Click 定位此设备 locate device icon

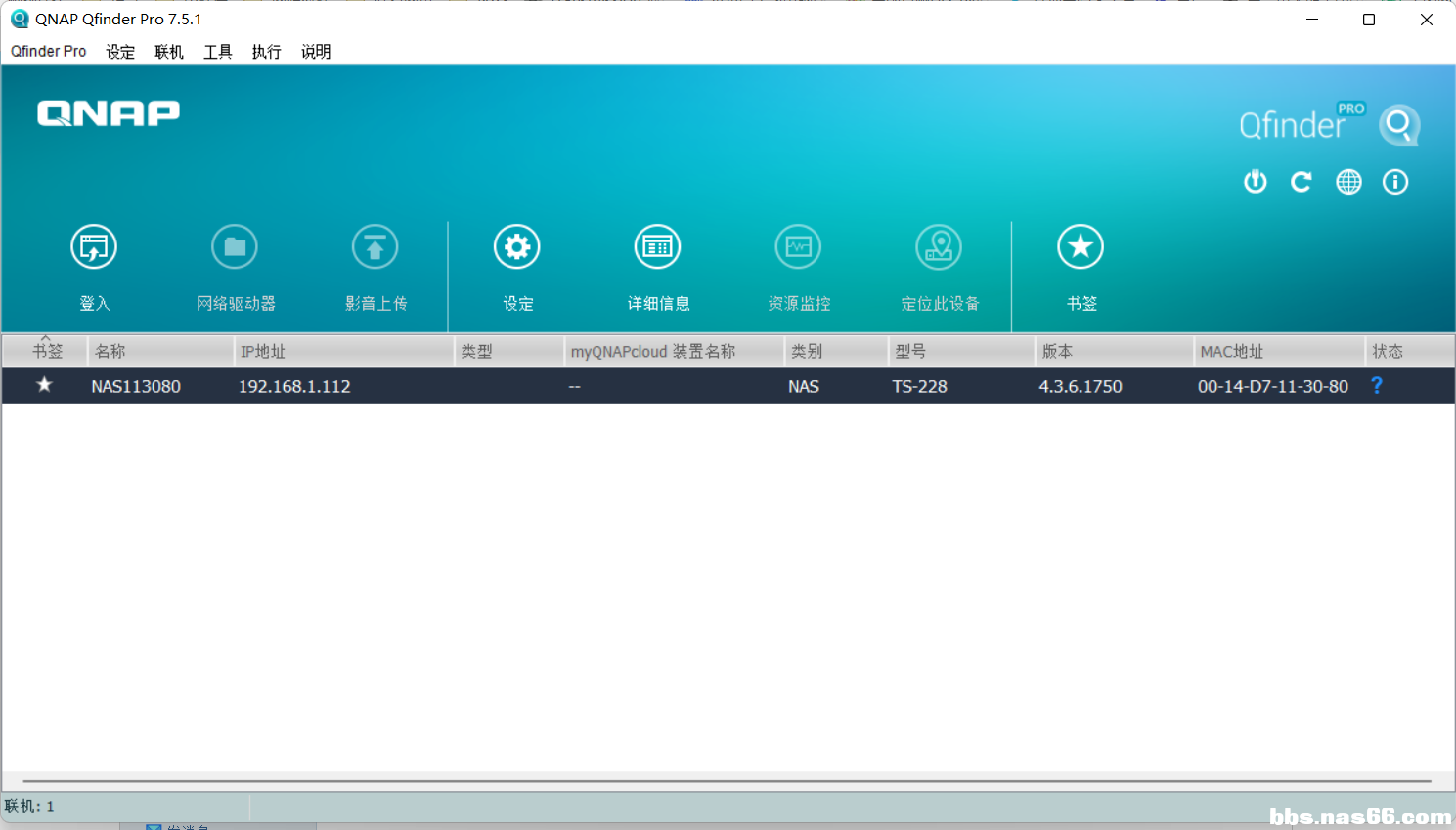point(939,247)
